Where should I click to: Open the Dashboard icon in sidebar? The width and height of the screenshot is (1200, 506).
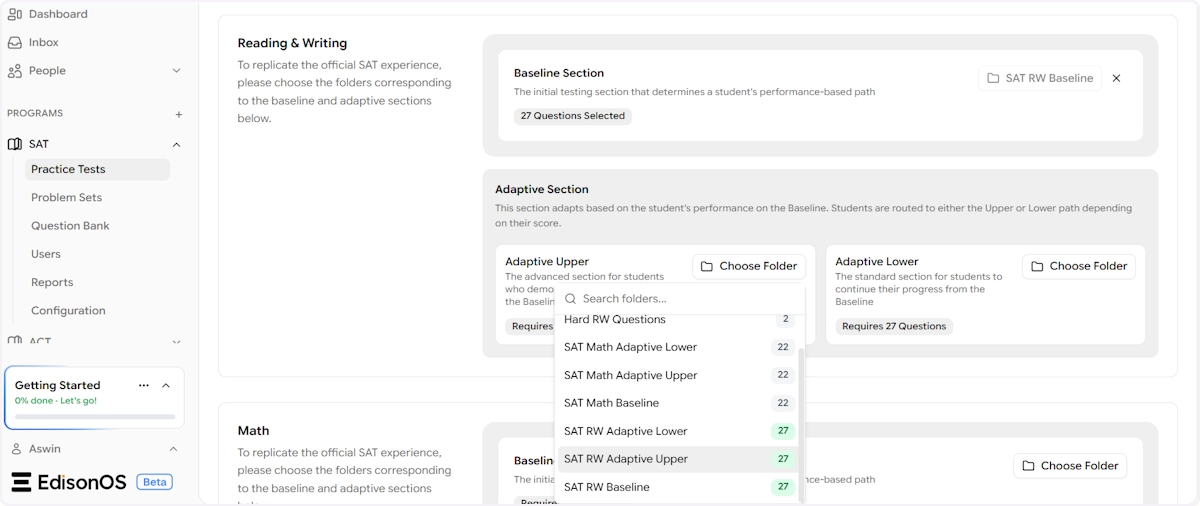pyautogui.click(x=15, y=14)
